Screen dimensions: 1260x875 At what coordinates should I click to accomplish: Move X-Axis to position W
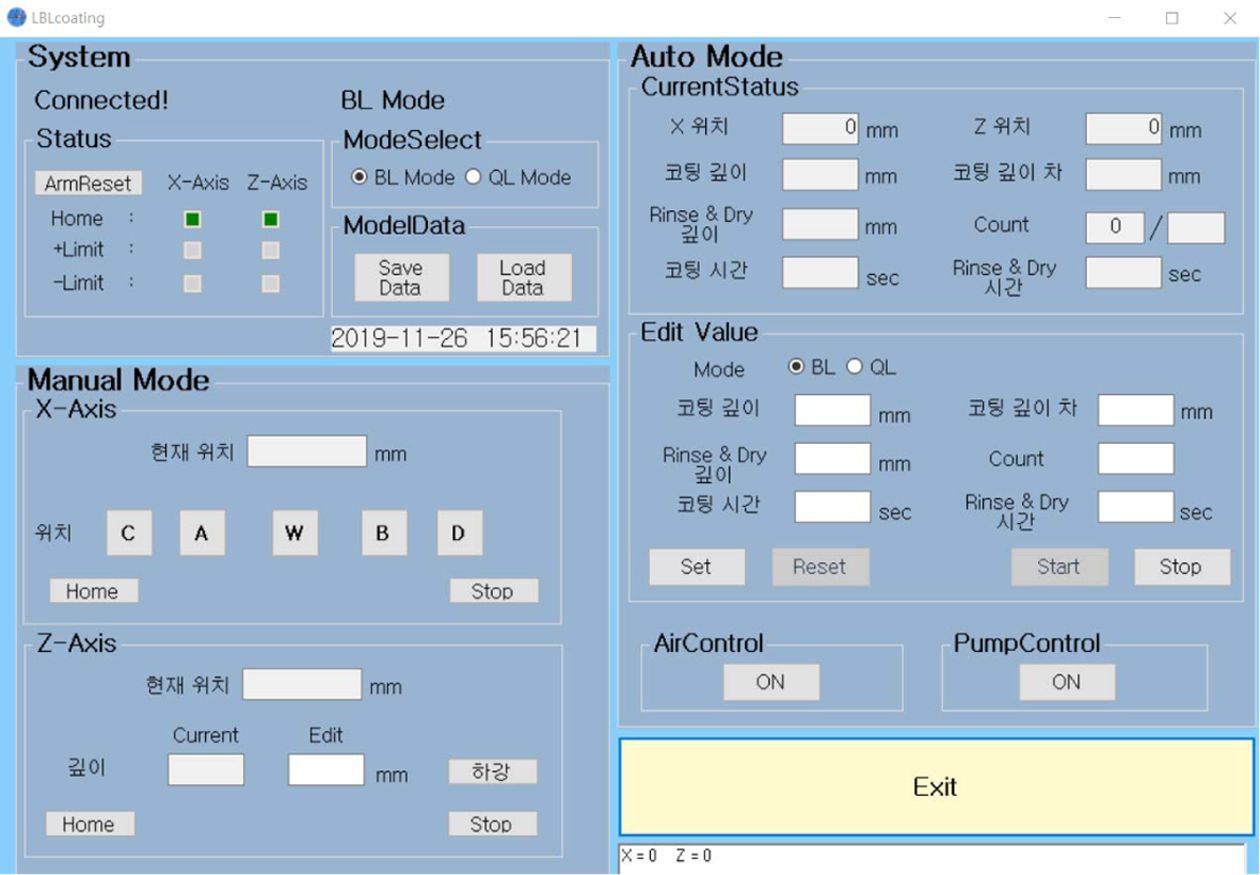pos(294,533)
